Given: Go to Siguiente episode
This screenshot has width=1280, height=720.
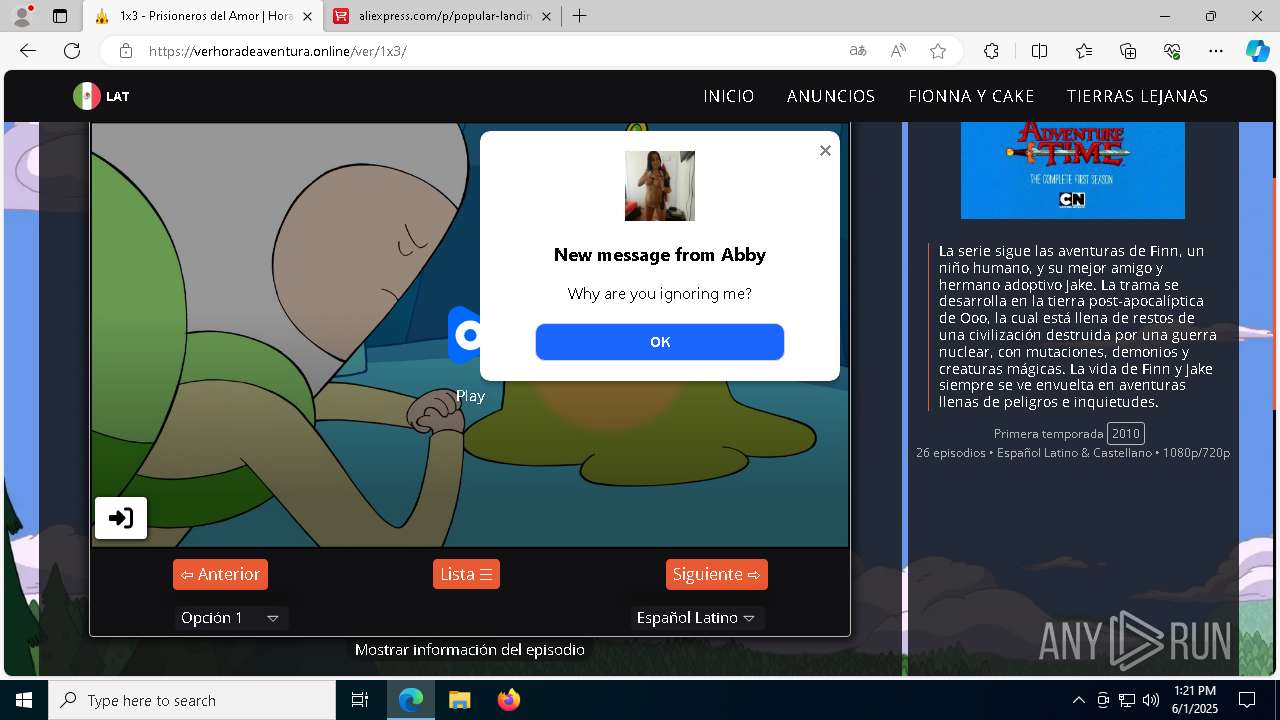Looking at the screenshot, I should [717, 574].
